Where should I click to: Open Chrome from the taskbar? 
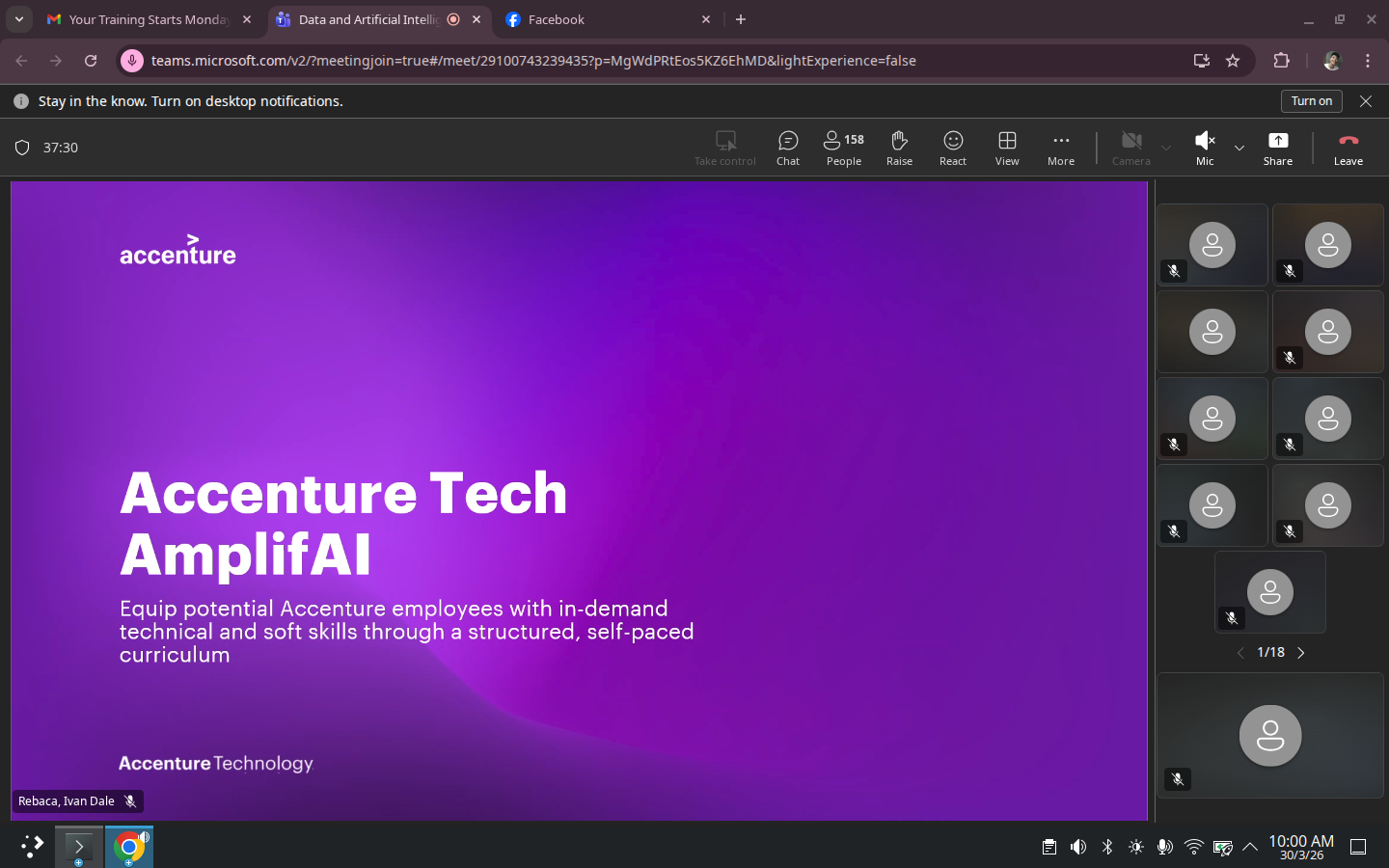(x=129, y=848)
